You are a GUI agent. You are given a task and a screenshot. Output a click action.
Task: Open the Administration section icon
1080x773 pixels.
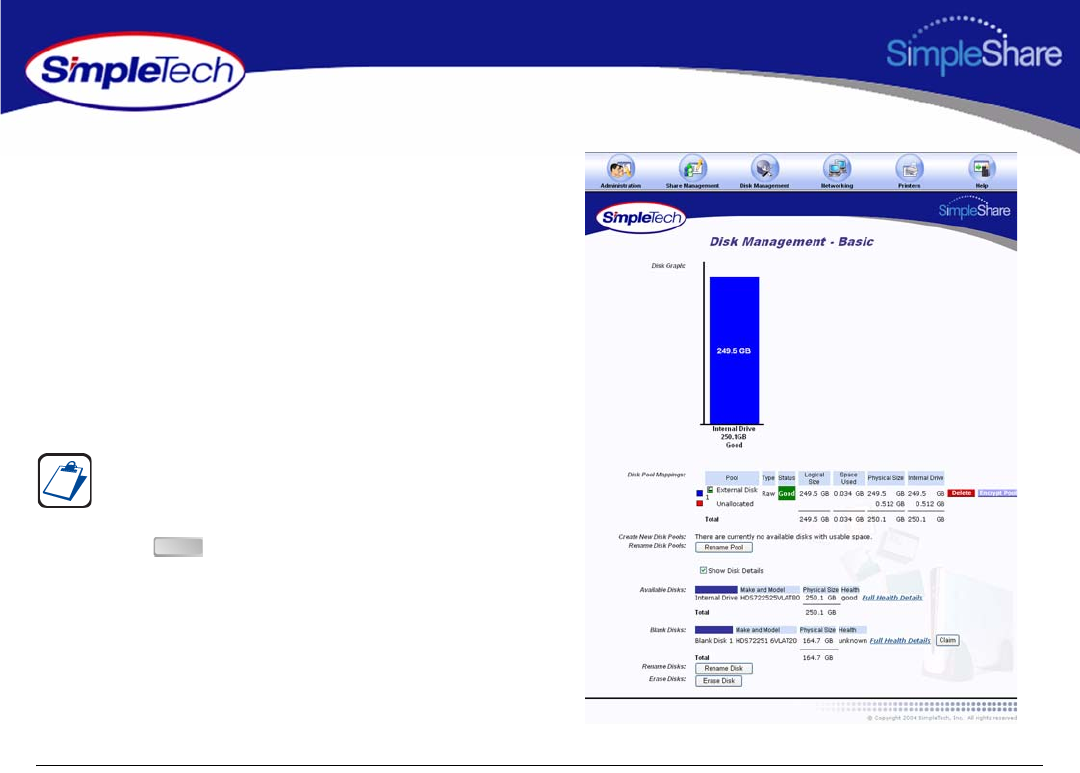[621, 169]
